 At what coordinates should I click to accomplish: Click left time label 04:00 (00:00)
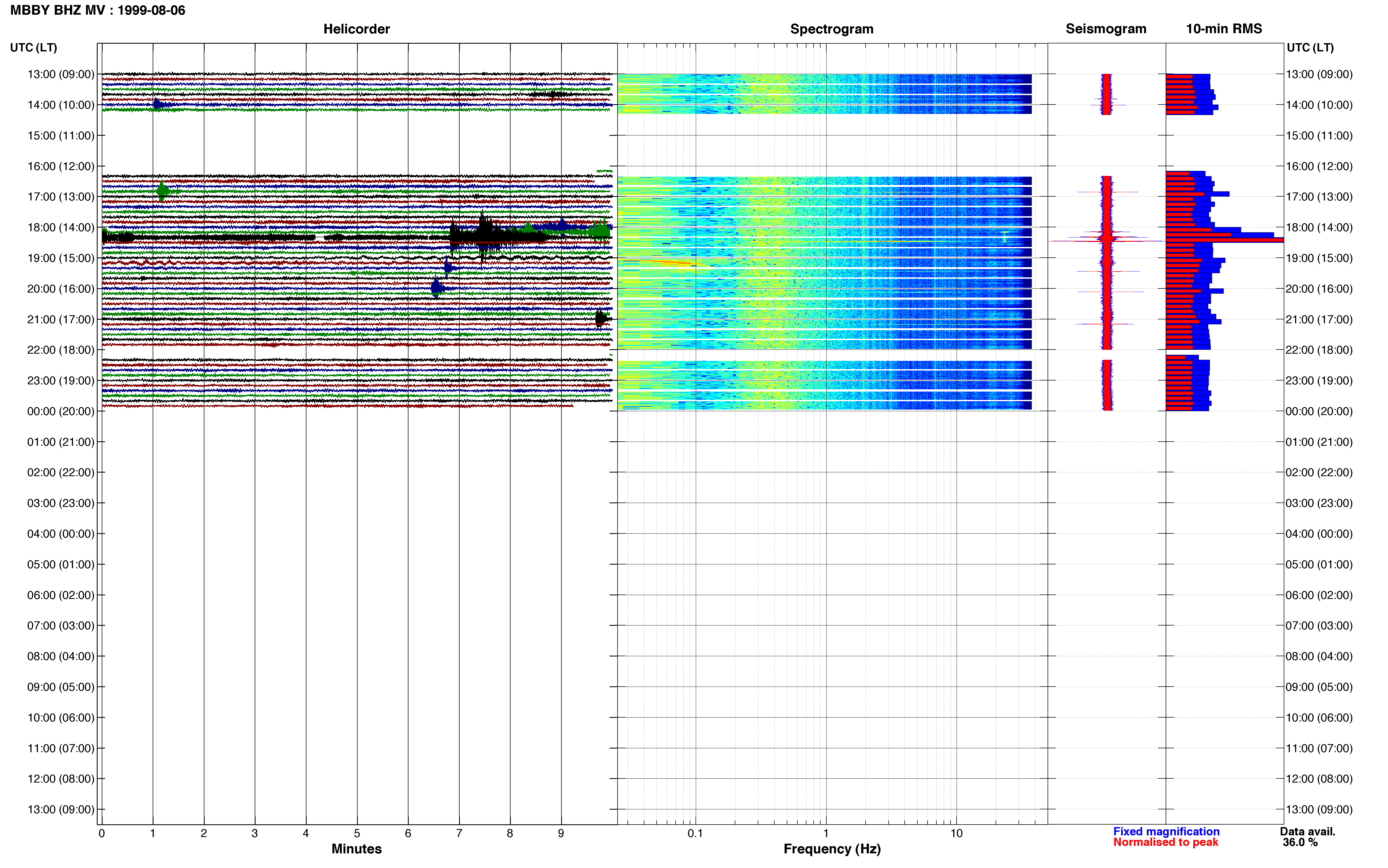click(61, 533)
